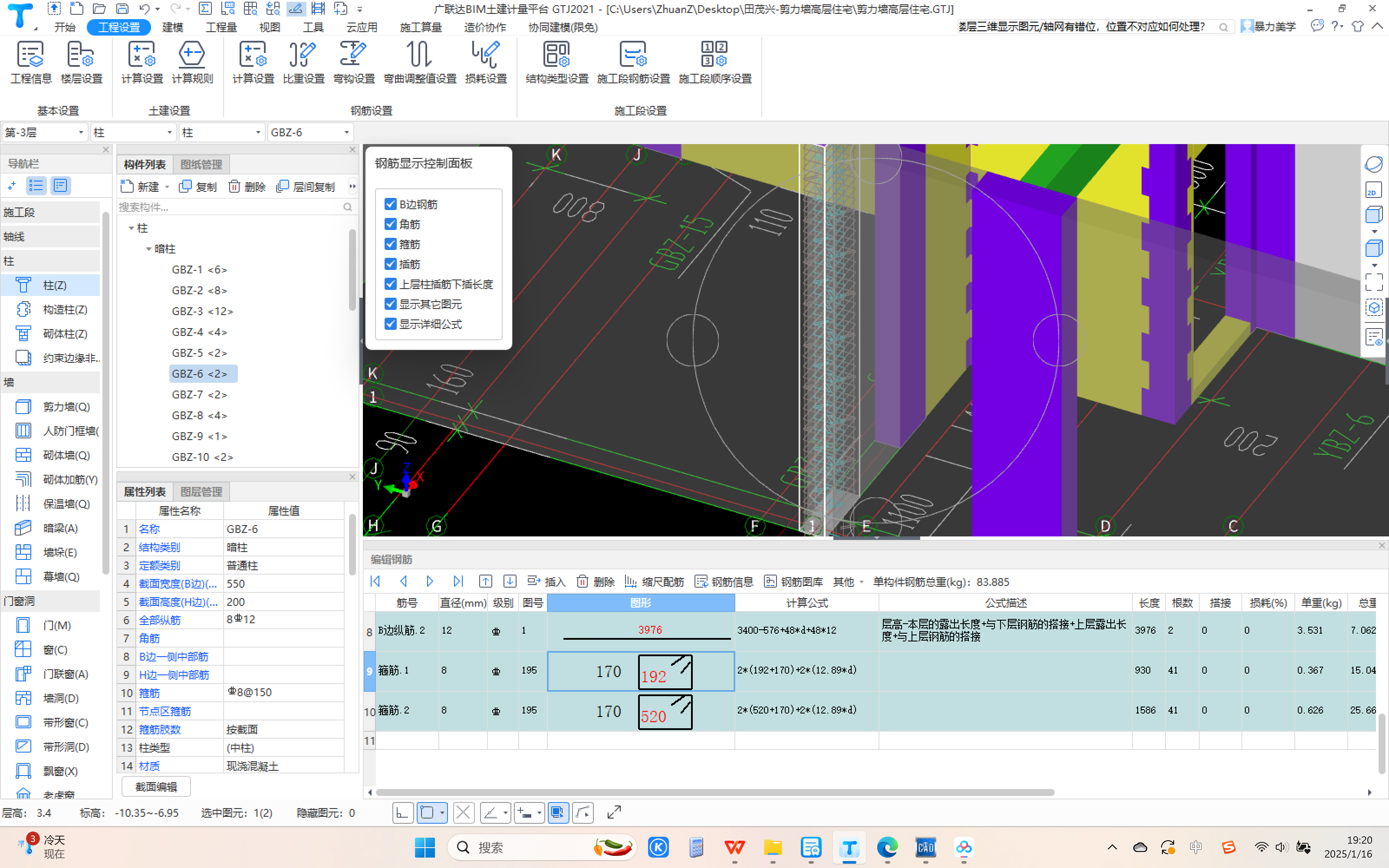Switch to 图纸管理 tab
This screenshot has width=1389, height=868.
201,165
